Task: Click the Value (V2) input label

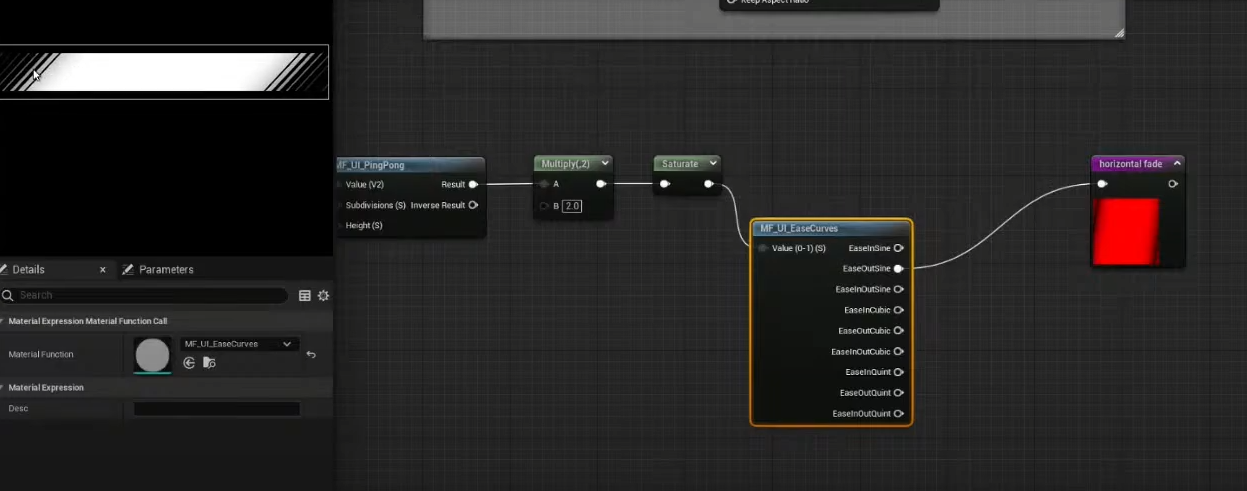Action: pos(365,184)
